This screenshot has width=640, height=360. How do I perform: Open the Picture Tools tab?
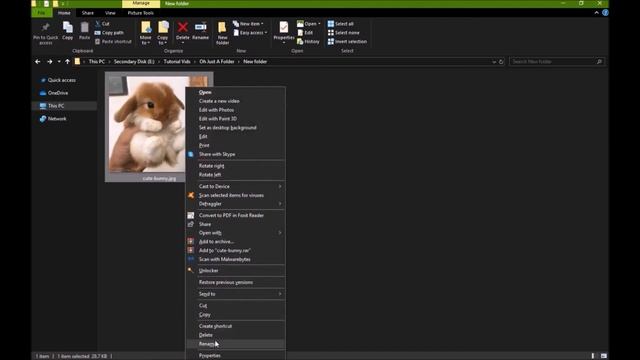[141, 13]
